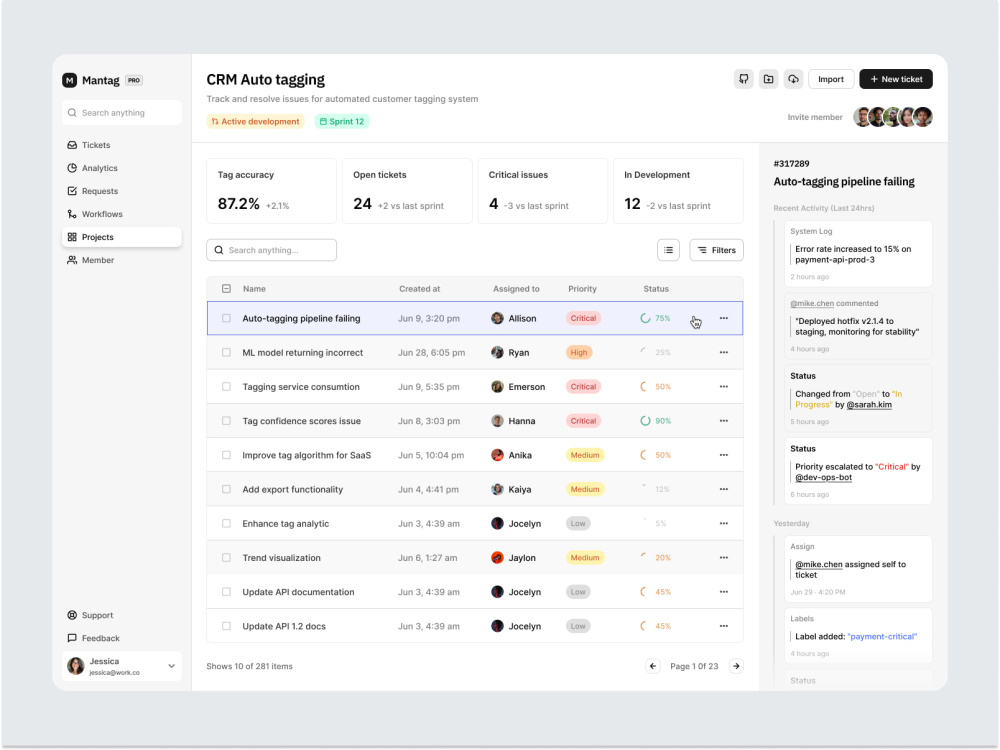
Task: Open more options for Tagging service consumtion
Action: [x=724, y=386]
